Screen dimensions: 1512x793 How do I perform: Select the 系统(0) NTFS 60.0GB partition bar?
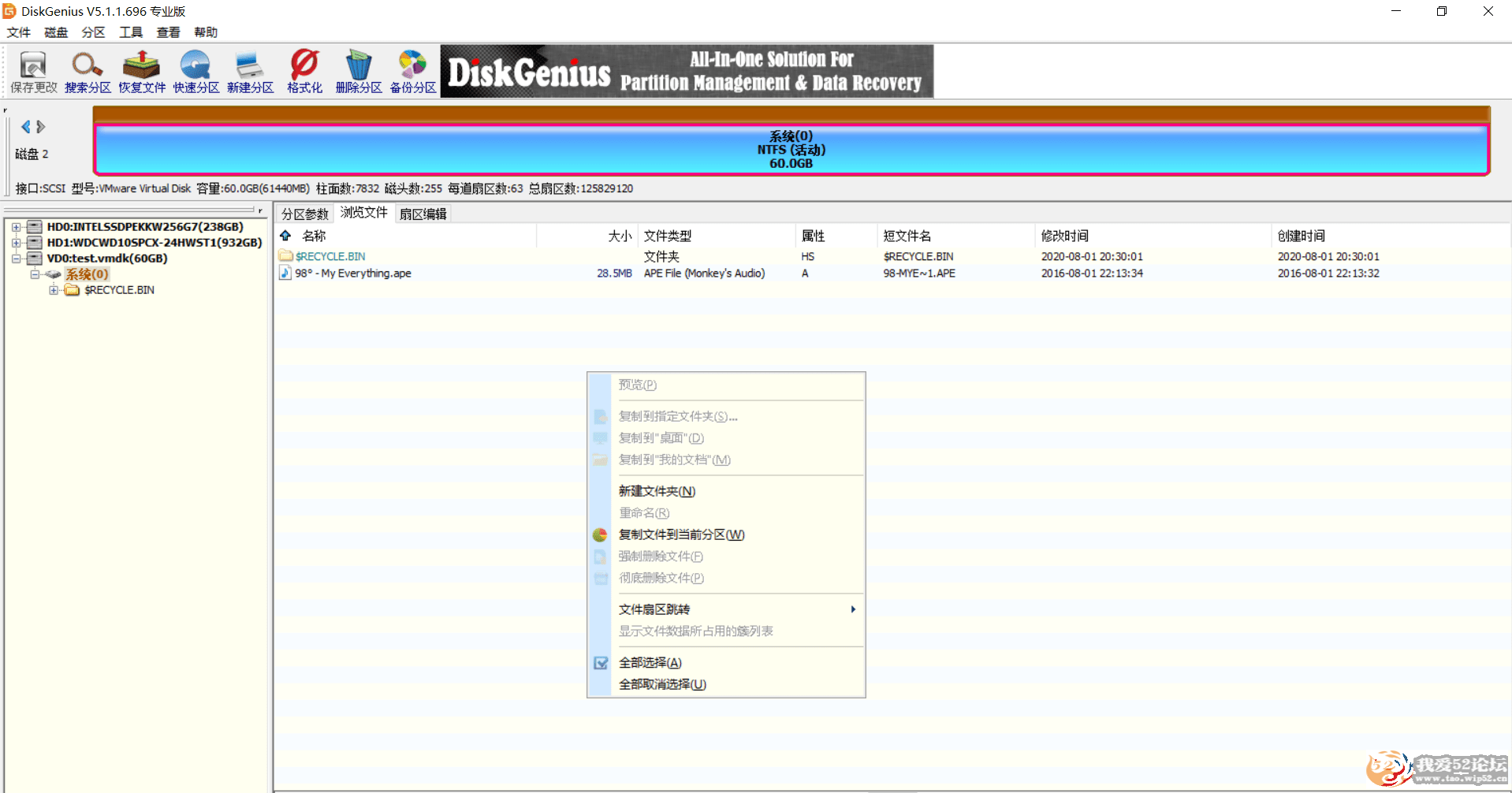click(x=791, y=150)
